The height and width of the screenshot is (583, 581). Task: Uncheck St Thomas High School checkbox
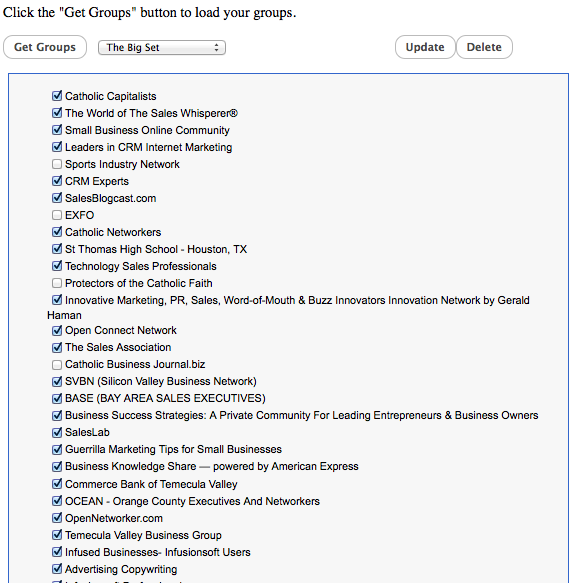pyautogui.click(x=57, y=249)
